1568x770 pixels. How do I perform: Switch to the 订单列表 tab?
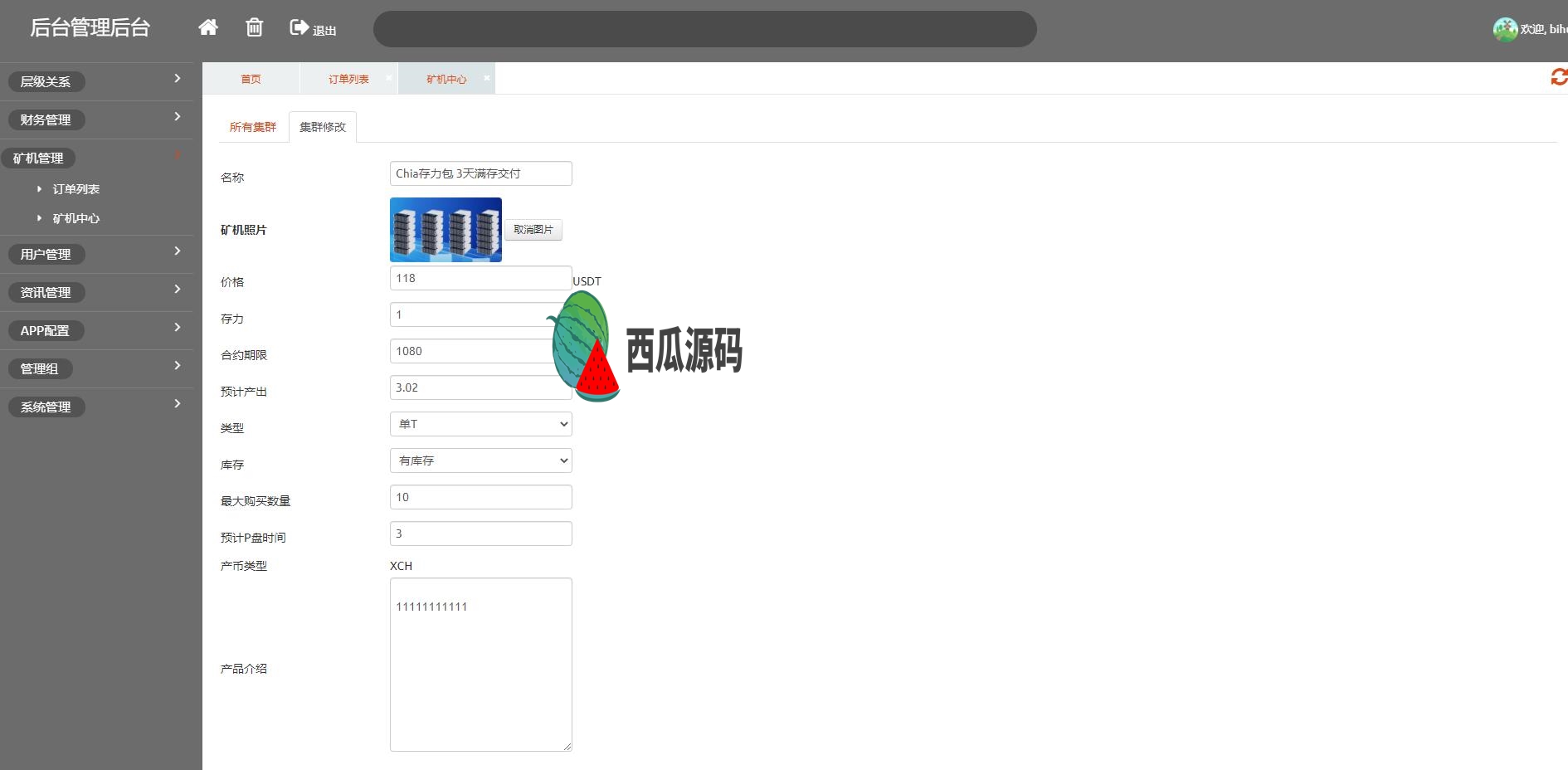point(348,79)
